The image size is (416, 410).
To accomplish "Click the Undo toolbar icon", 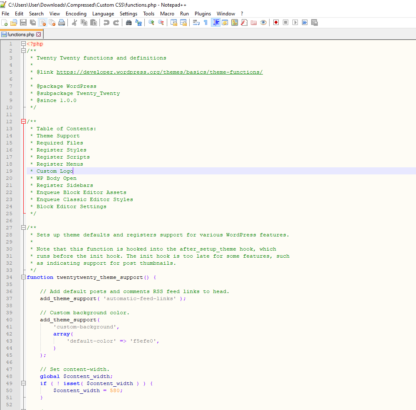I will [106, 23].
